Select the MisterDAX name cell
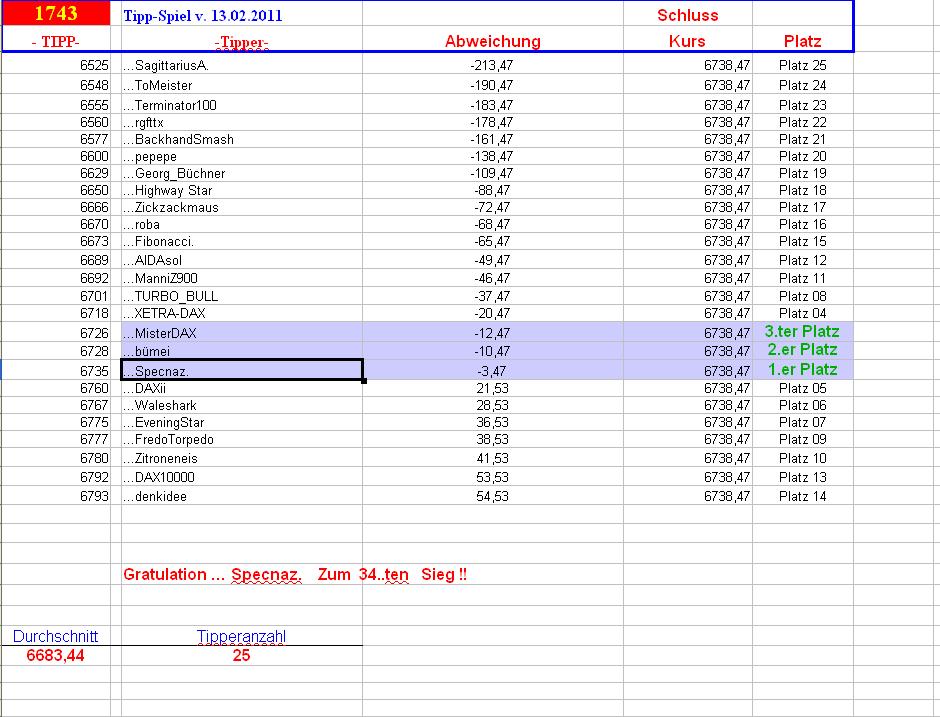This screenshot has width=940, height=717. click(x=242, y=333)
